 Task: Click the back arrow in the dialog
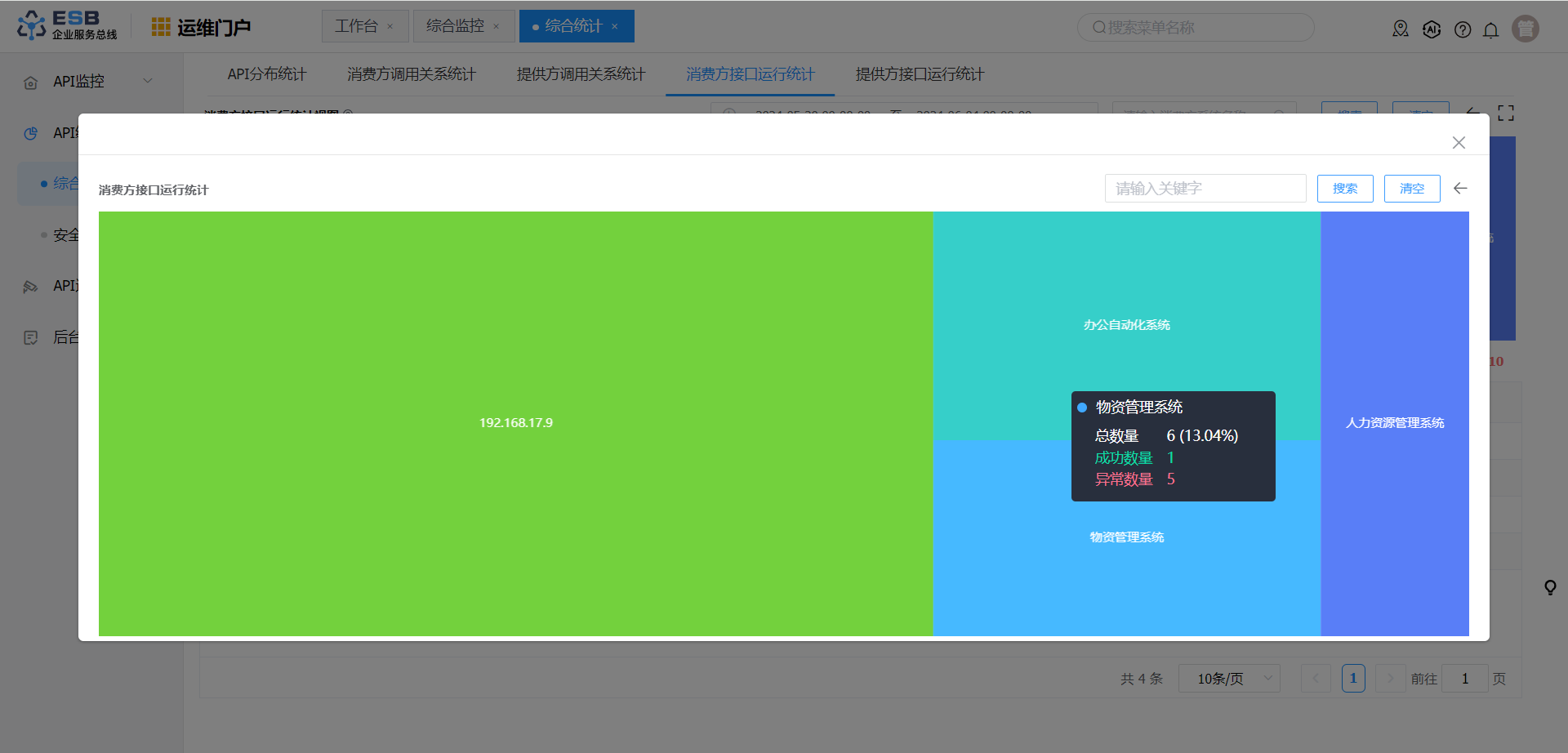click(1460, 189)
